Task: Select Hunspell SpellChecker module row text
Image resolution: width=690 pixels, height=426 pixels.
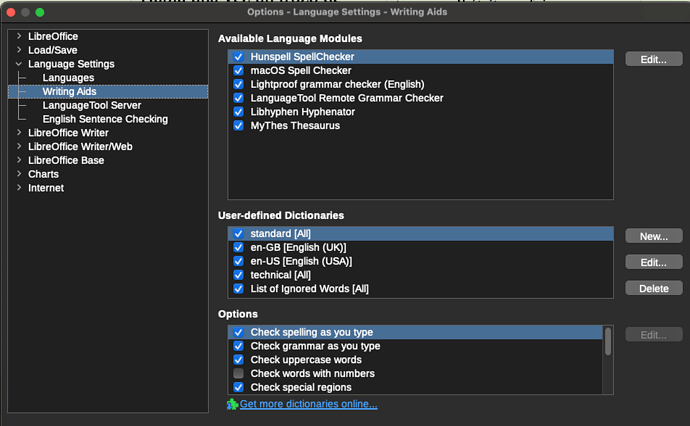Action: tap(302, 57)
